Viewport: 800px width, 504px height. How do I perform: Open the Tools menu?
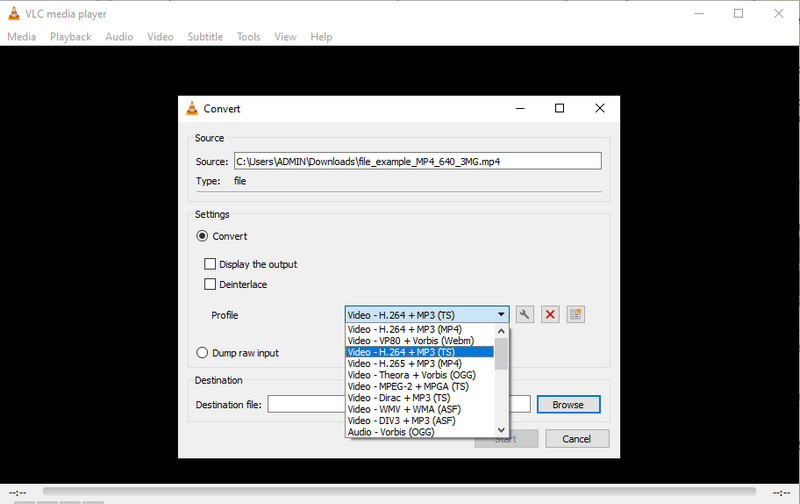pos(248,37)
